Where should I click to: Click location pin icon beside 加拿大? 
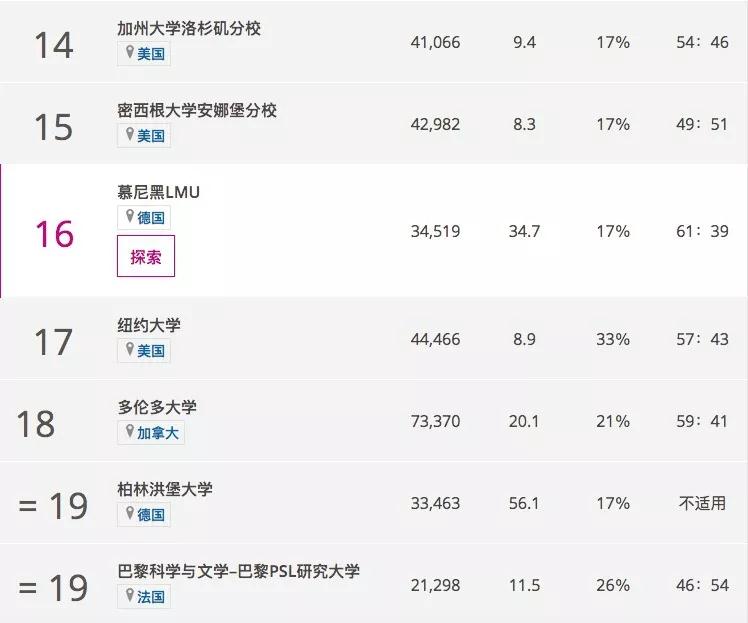point(129,432)
